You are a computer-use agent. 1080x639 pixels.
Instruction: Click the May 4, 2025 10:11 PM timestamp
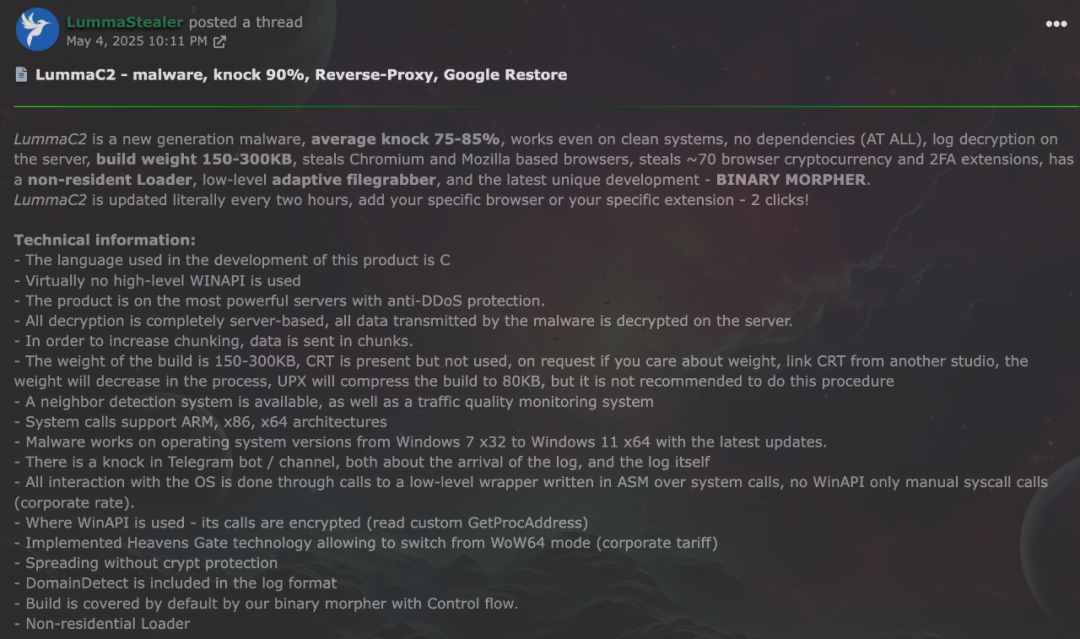[x=136, y=41]
